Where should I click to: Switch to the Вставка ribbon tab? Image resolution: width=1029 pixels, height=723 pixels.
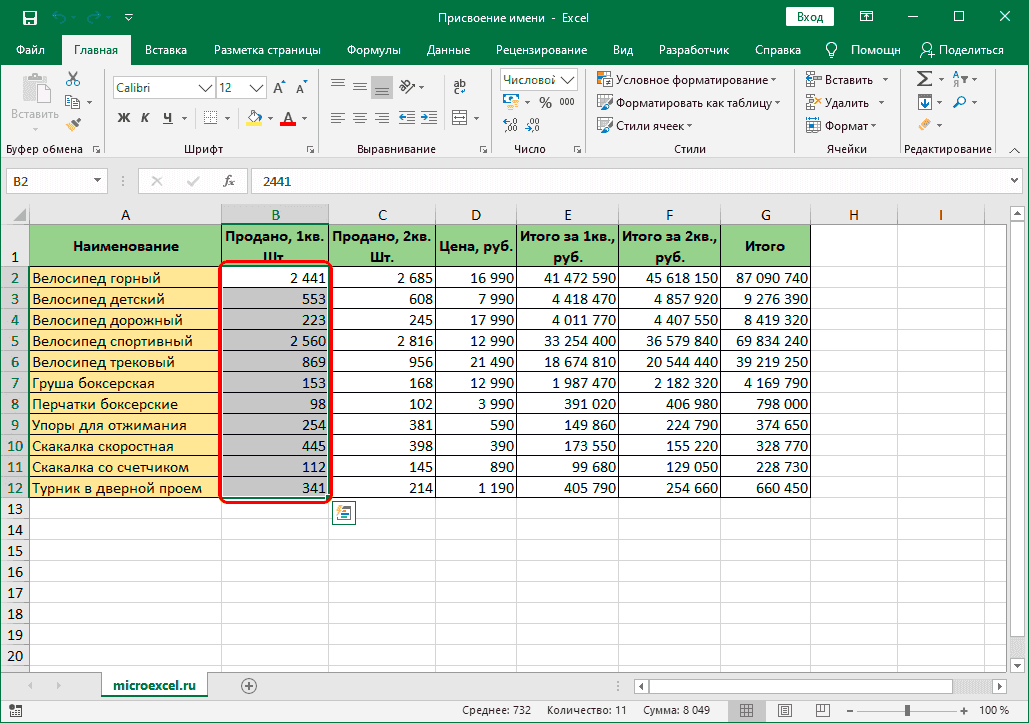point(166,49)
